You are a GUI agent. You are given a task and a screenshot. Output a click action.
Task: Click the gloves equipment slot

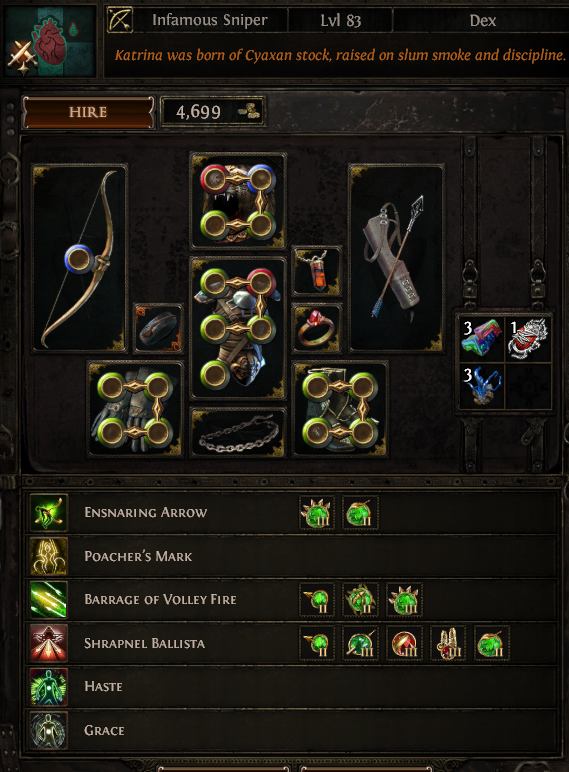click(x=135, y=409)
